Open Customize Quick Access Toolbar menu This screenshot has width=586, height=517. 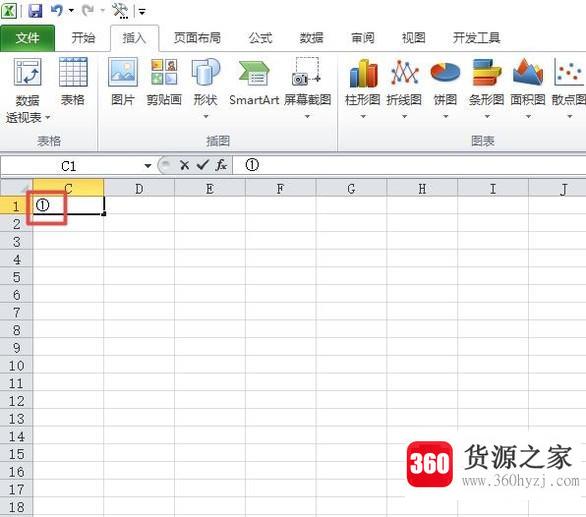pos(142,12)
